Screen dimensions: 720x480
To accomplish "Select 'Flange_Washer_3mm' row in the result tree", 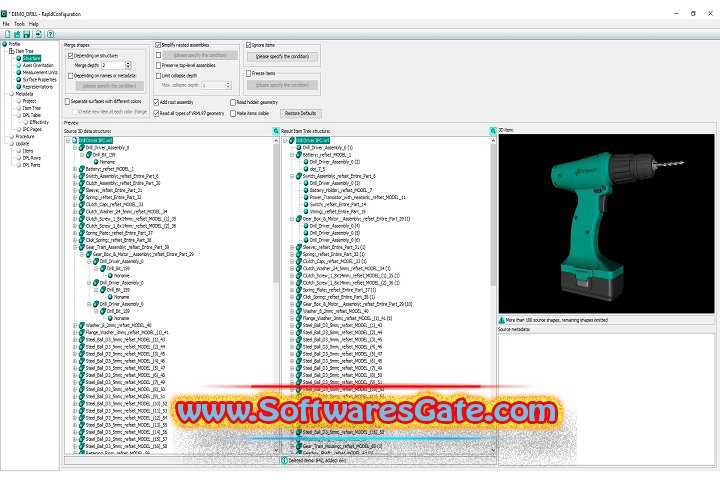I will tap(347, 318).
